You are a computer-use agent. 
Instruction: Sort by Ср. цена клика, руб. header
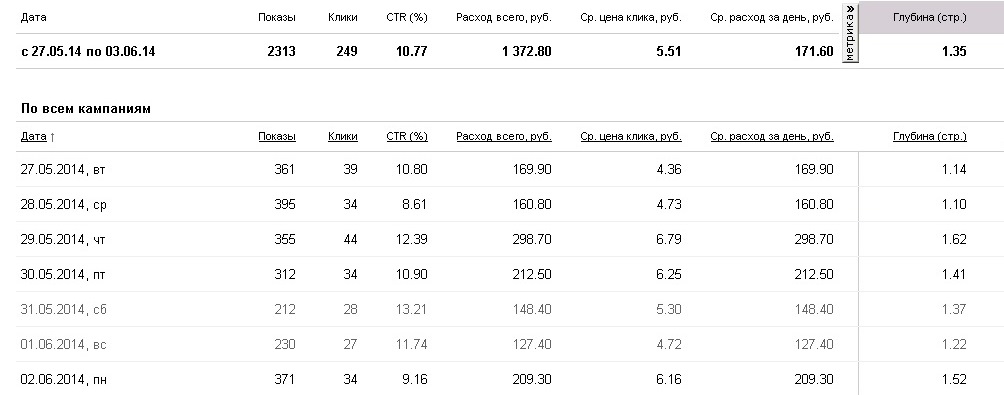[631, 136]
